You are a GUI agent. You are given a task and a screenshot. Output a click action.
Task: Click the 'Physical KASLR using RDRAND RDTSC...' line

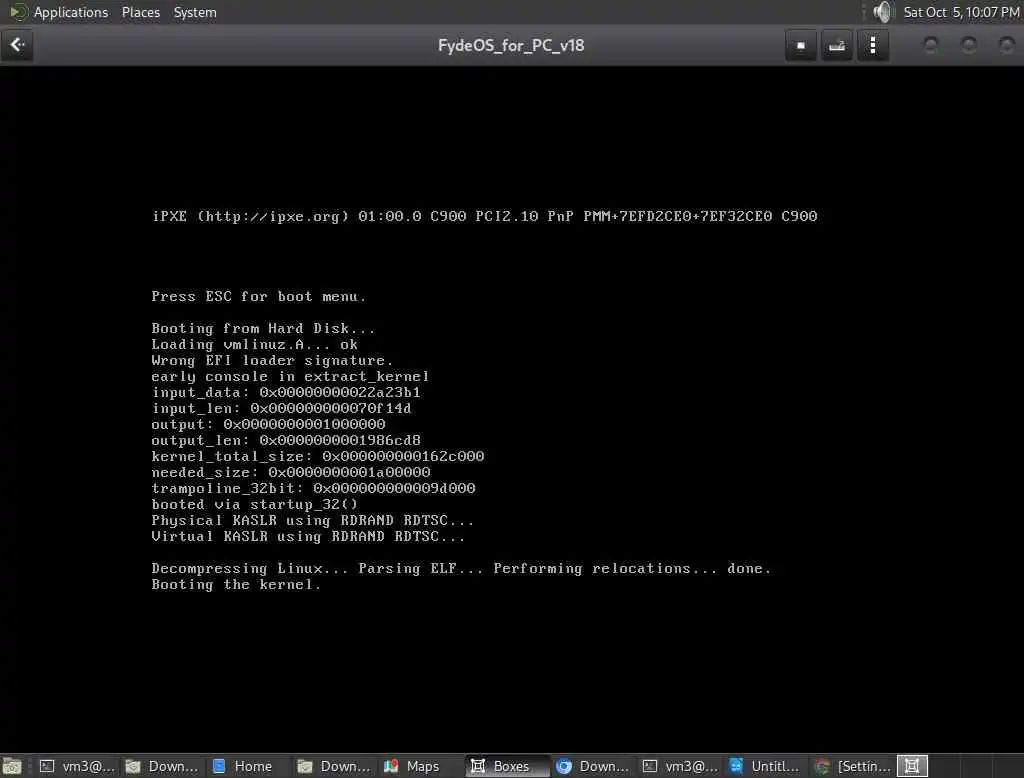(313, 521)
